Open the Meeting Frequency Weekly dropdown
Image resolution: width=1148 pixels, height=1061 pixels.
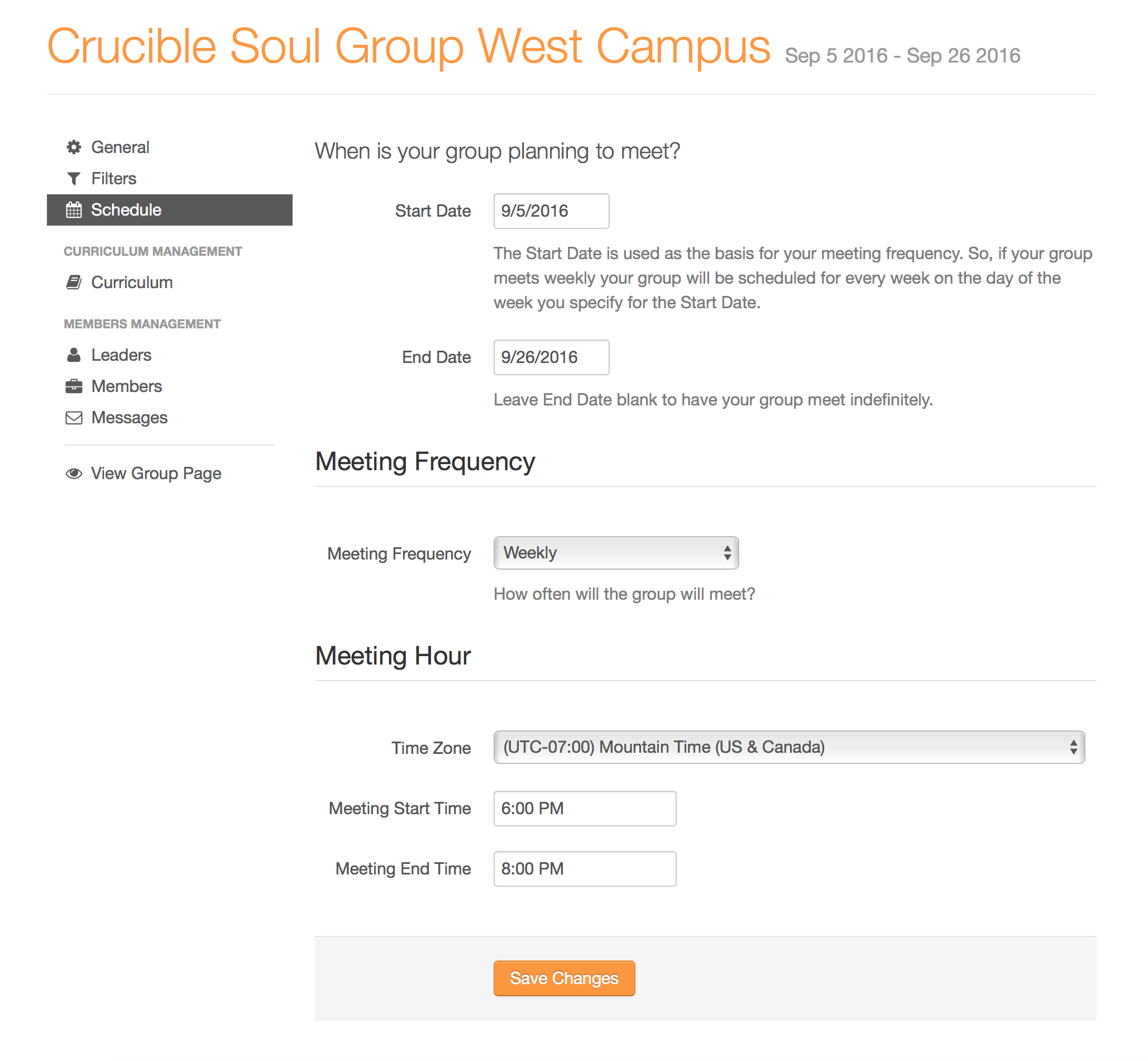point(616,553)
